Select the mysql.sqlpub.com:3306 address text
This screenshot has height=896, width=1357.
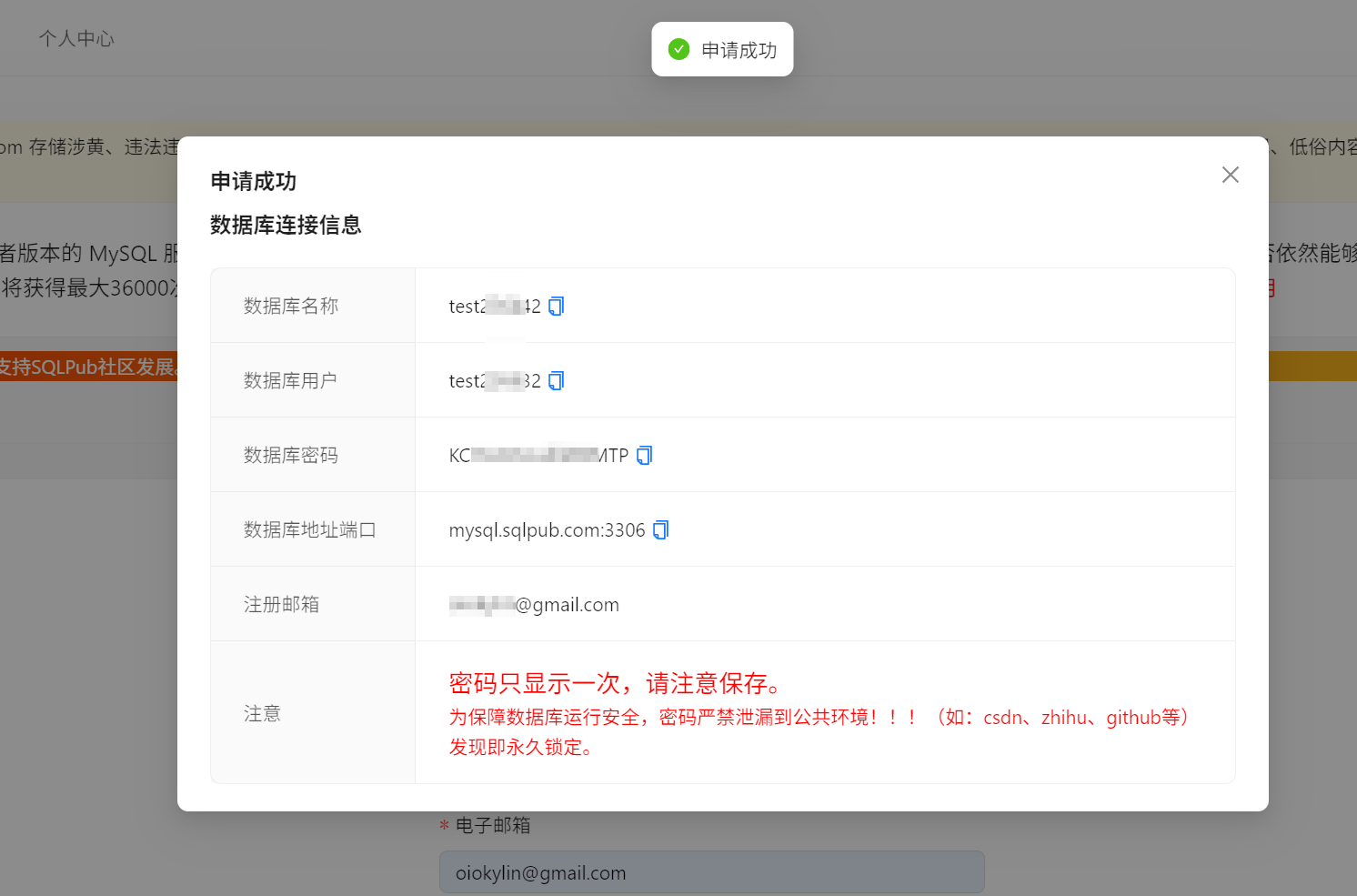(547, 530)
